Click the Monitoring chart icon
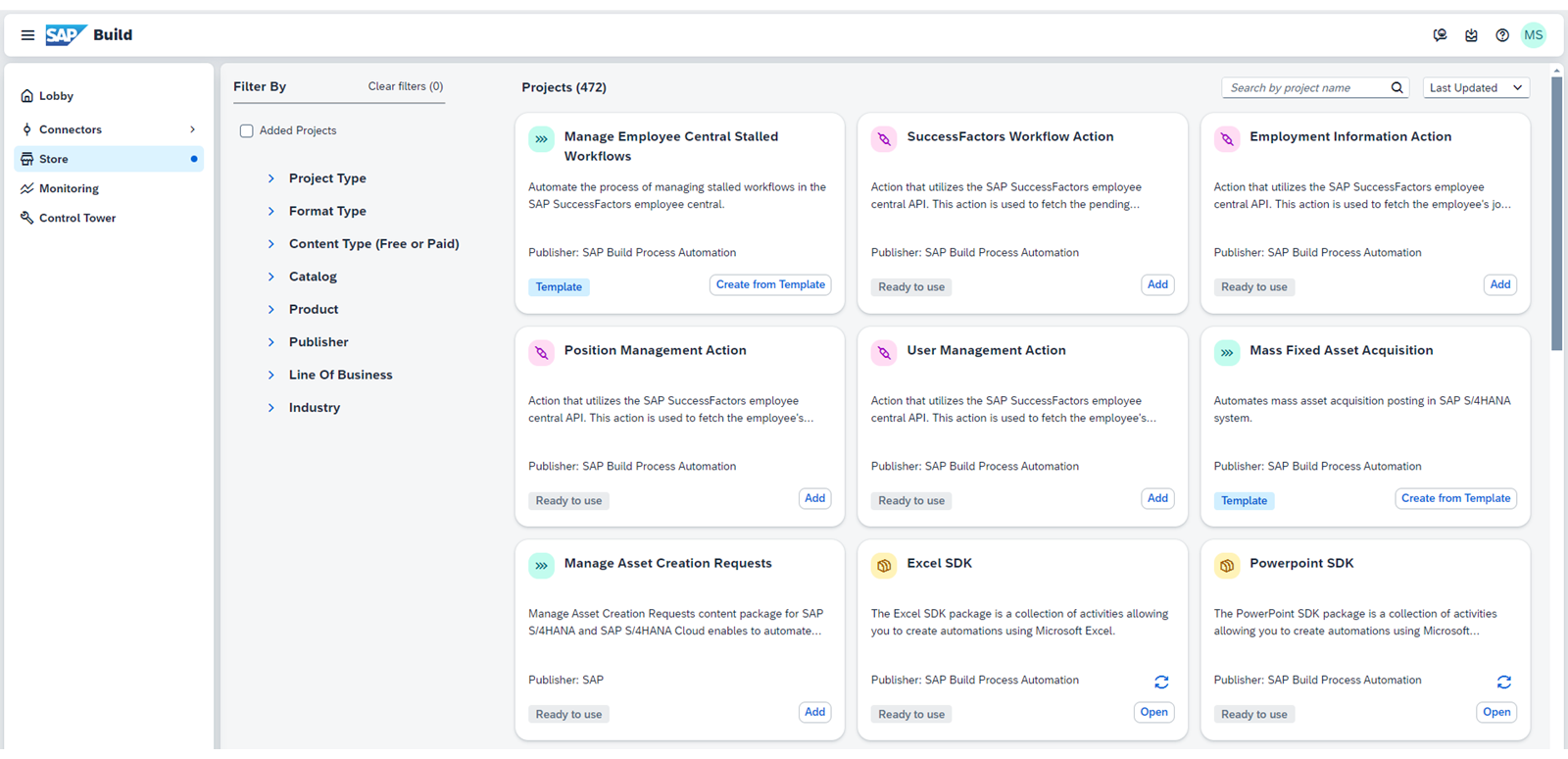The image size is (1568, 759). [x=27, y=188]
